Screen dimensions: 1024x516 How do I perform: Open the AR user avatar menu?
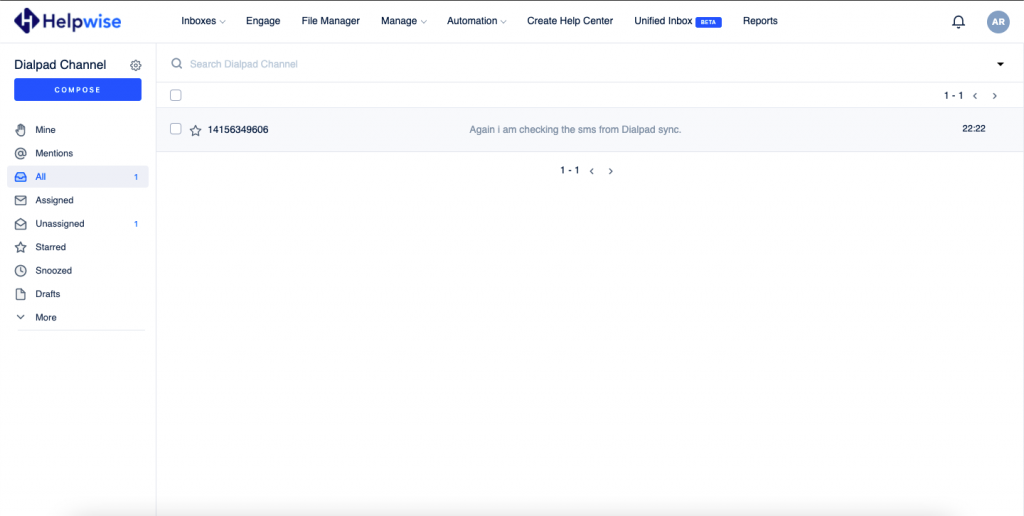tap(998, 22)
